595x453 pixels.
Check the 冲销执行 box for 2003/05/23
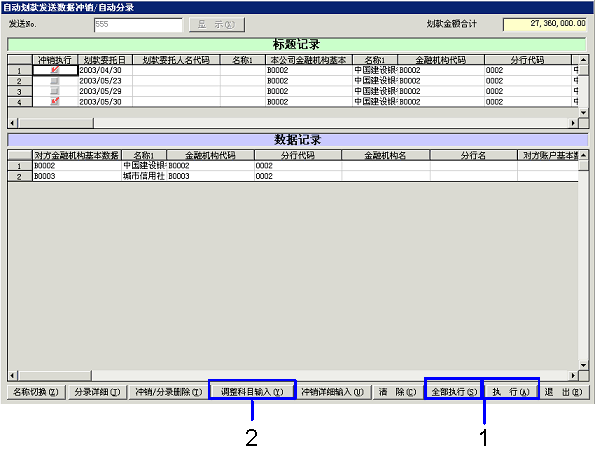(x=55, y=80)
